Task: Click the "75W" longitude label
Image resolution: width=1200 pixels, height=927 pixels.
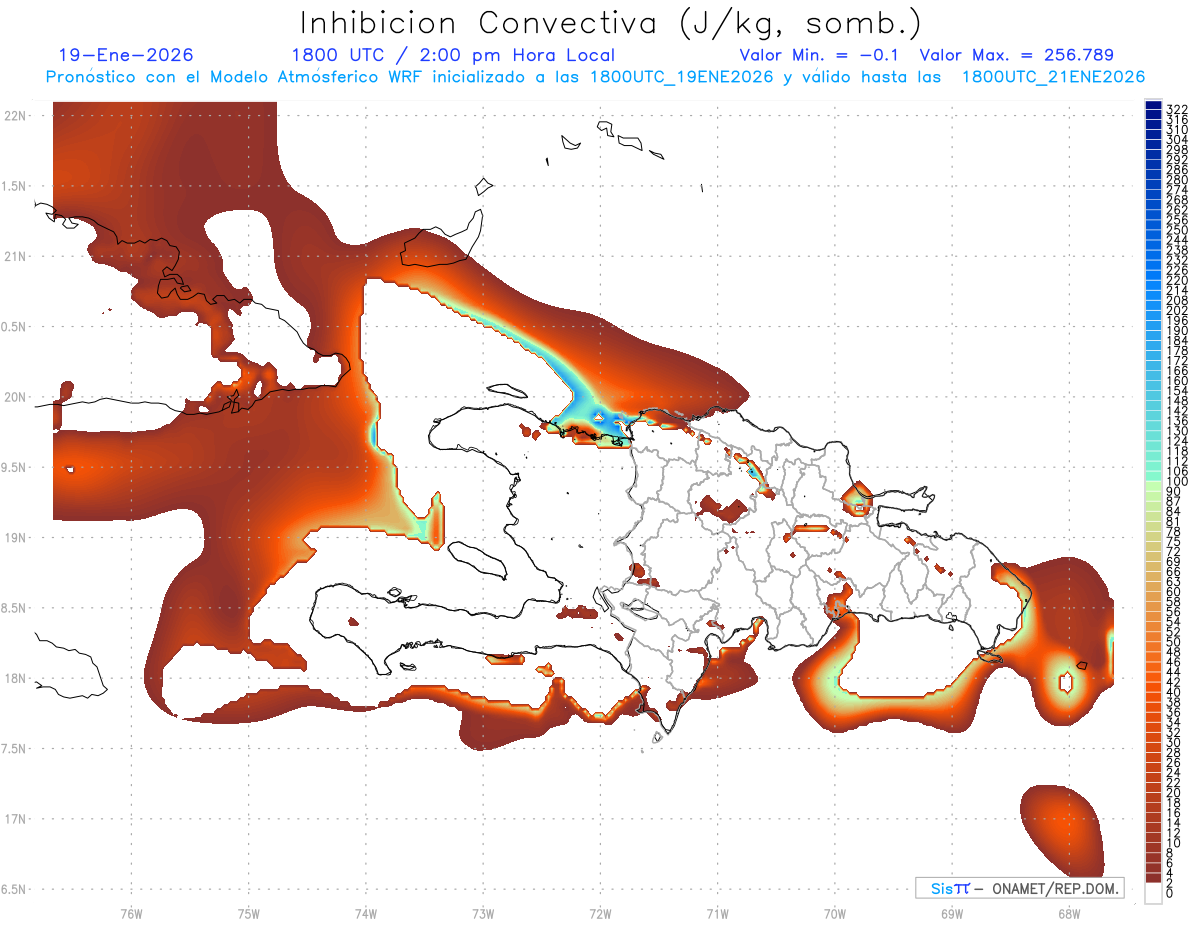Action: (249, 914)
